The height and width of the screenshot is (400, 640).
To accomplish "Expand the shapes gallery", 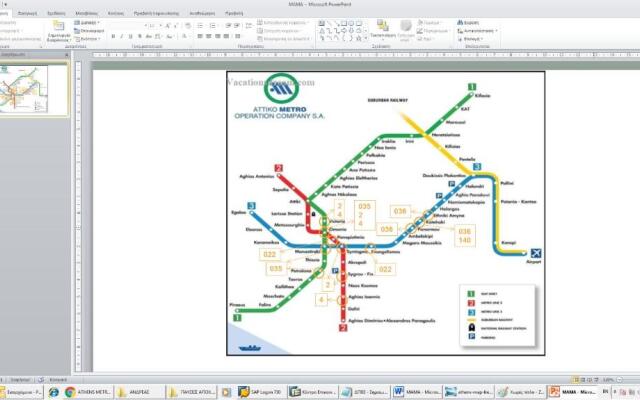I will (x=365, y=38).
